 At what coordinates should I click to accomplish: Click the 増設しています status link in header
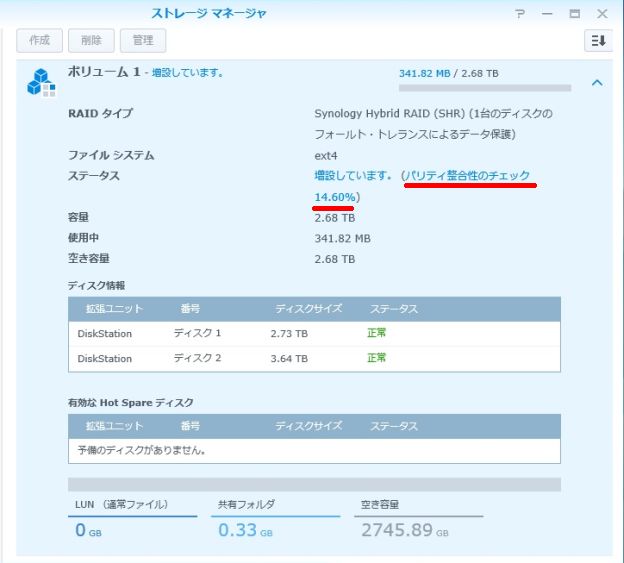(x=187, y=73)
